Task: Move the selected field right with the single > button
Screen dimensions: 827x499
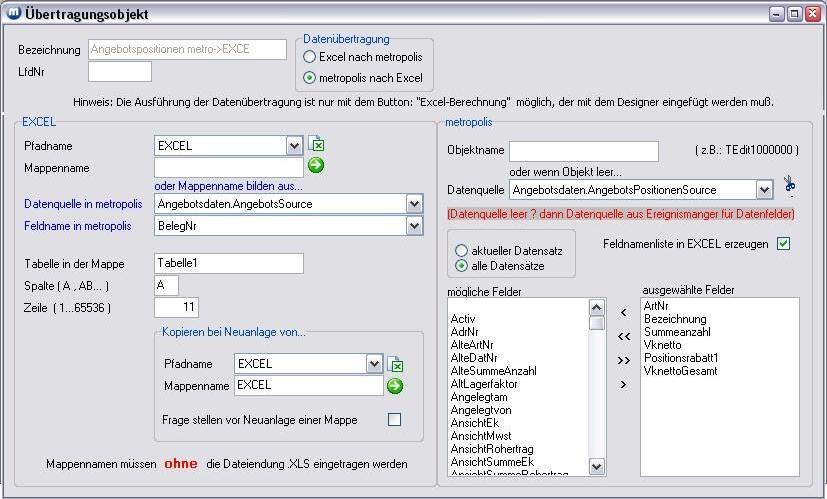Action: (623, 384)
